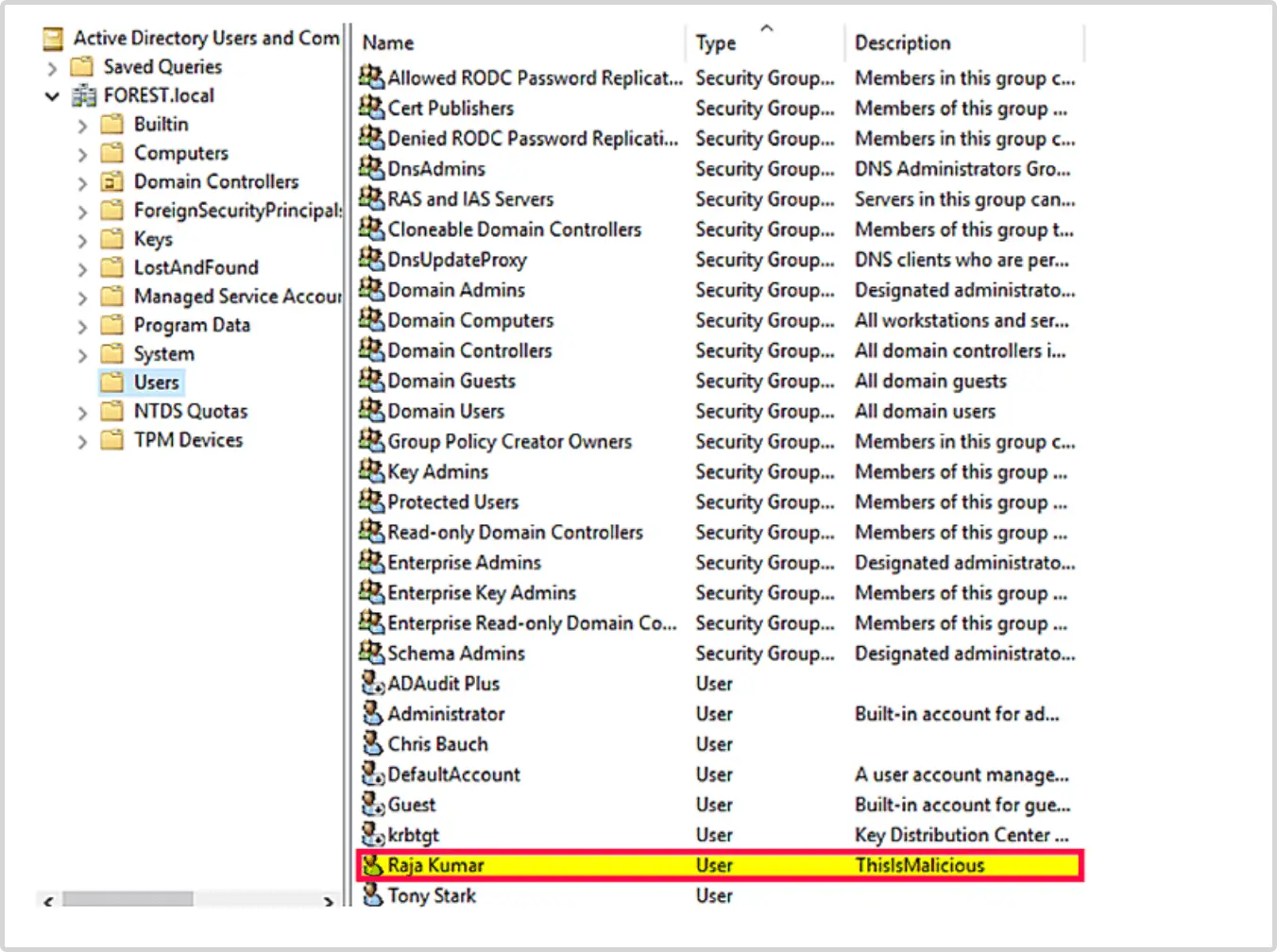This screenshot has height=952, width=1277.
Task: Expand the Program Data container
Action: (x=82, y=327)
